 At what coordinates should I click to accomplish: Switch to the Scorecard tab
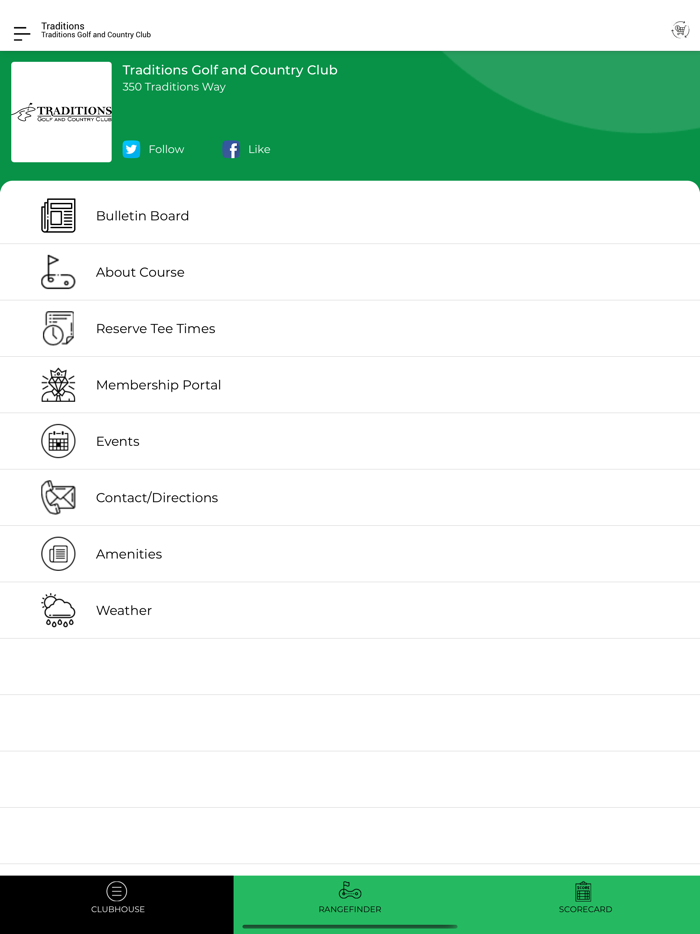583,904
